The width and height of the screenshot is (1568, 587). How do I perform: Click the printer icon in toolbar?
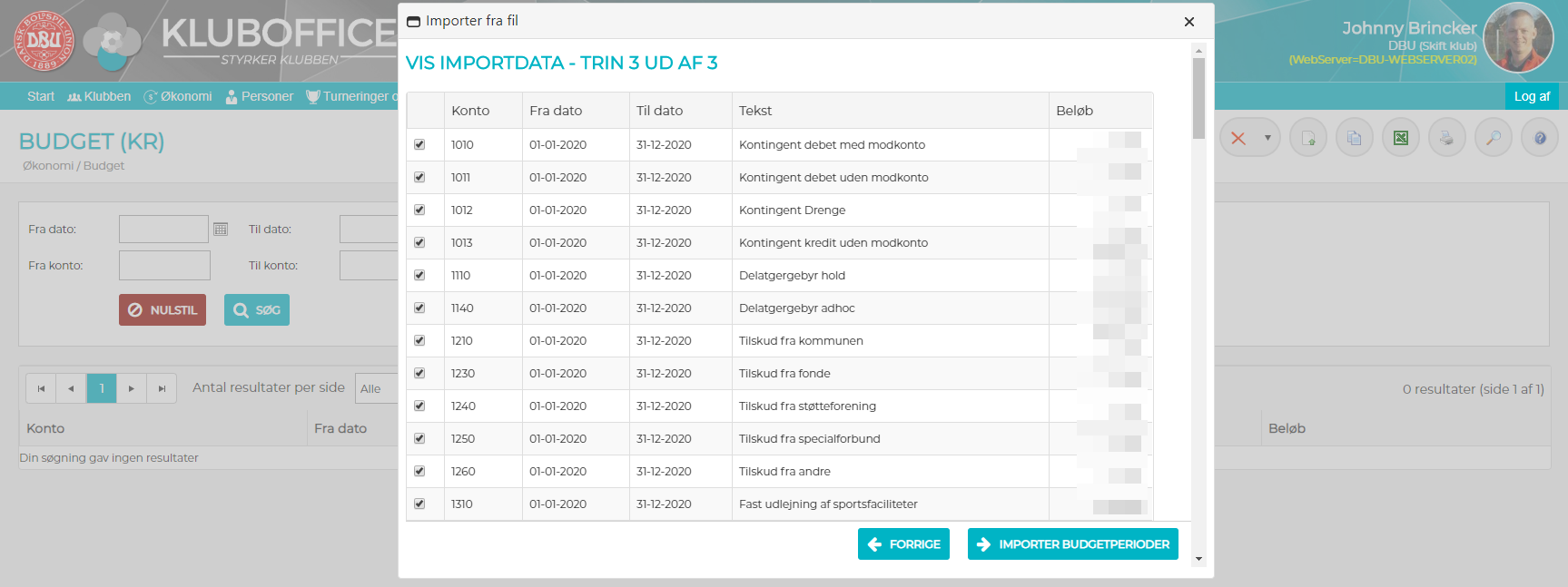pyautogui.click(x=1447, y=138)
